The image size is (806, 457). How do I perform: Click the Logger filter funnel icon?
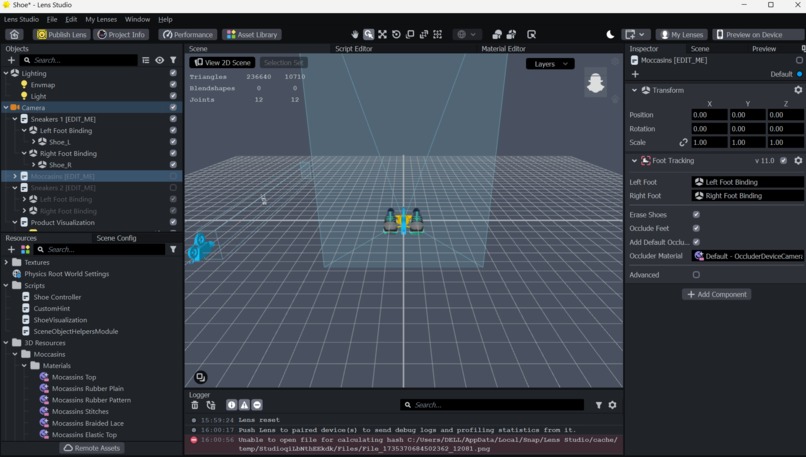coord(599,405)
